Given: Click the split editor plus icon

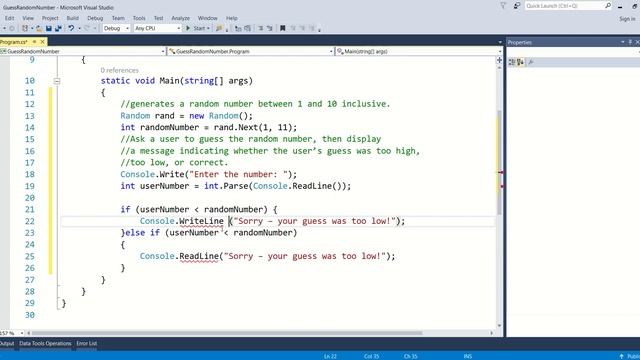Looking at the screenshot, I should point(499,60).
